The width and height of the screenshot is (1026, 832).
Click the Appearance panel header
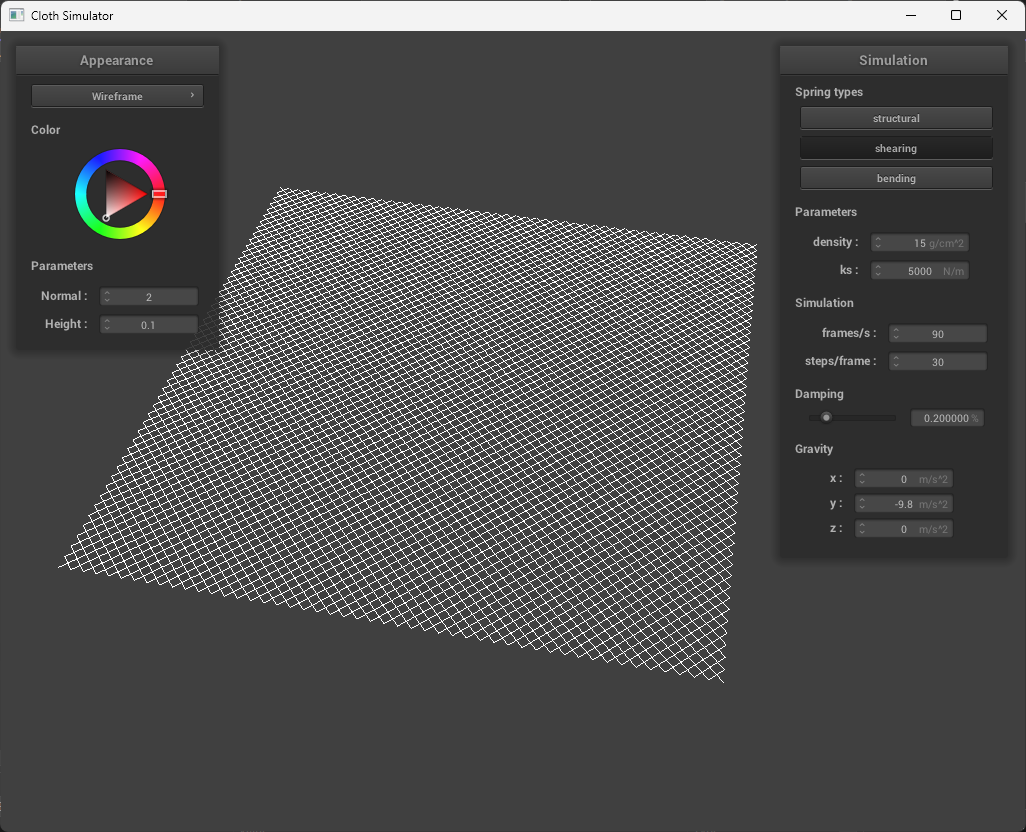[x=116, y=60]
